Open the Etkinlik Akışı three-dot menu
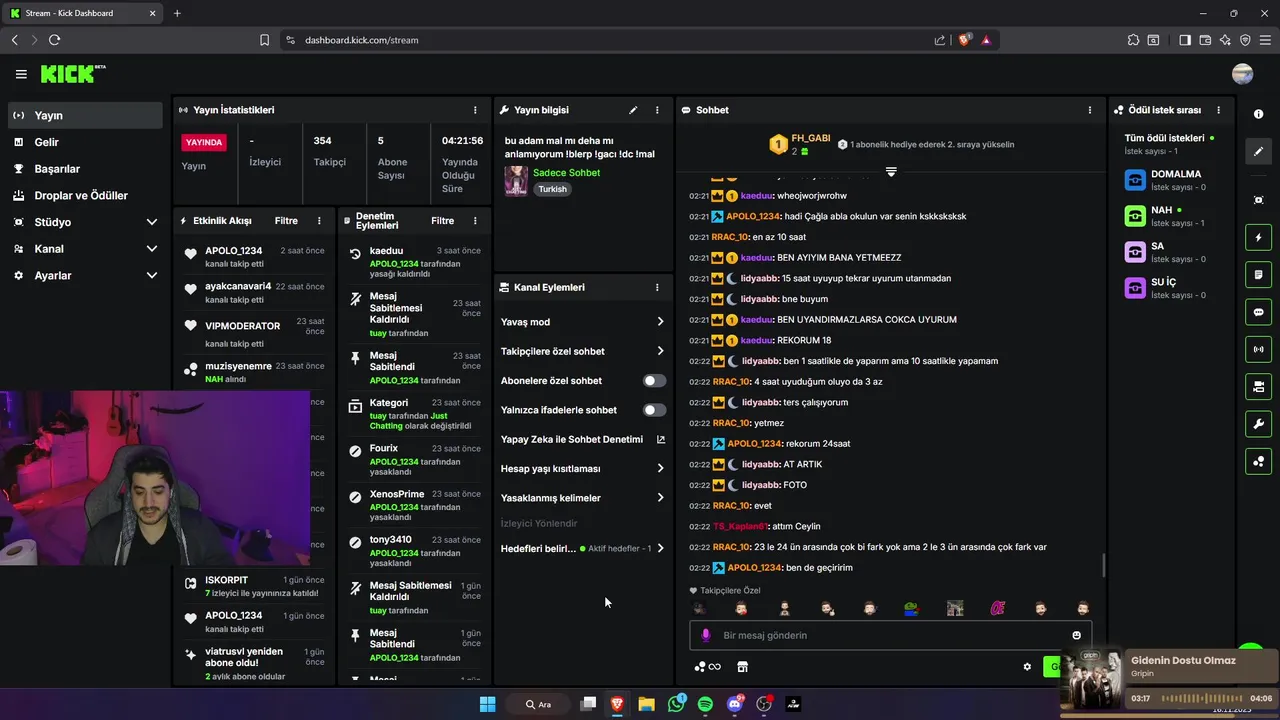The width and height of the screenshot is (1280, 720). (x=319, y=221)
